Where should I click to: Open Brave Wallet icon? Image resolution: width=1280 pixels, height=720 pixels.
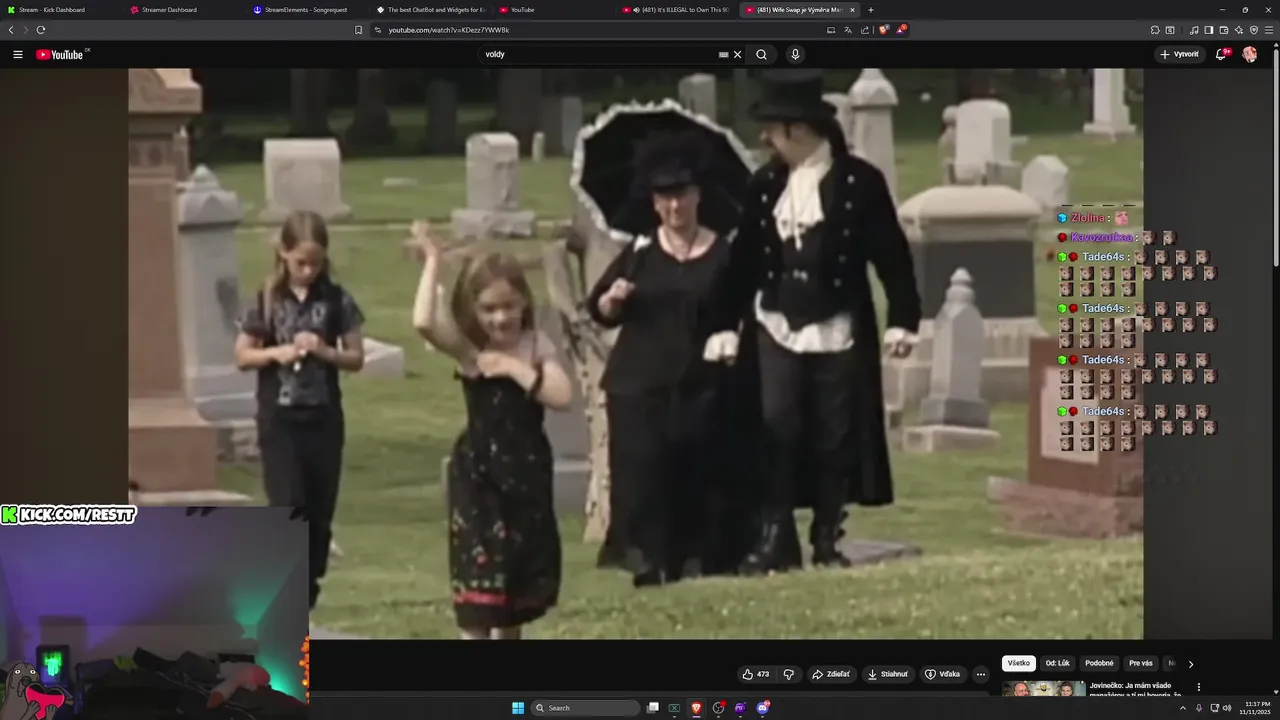tap(1224, 30)
